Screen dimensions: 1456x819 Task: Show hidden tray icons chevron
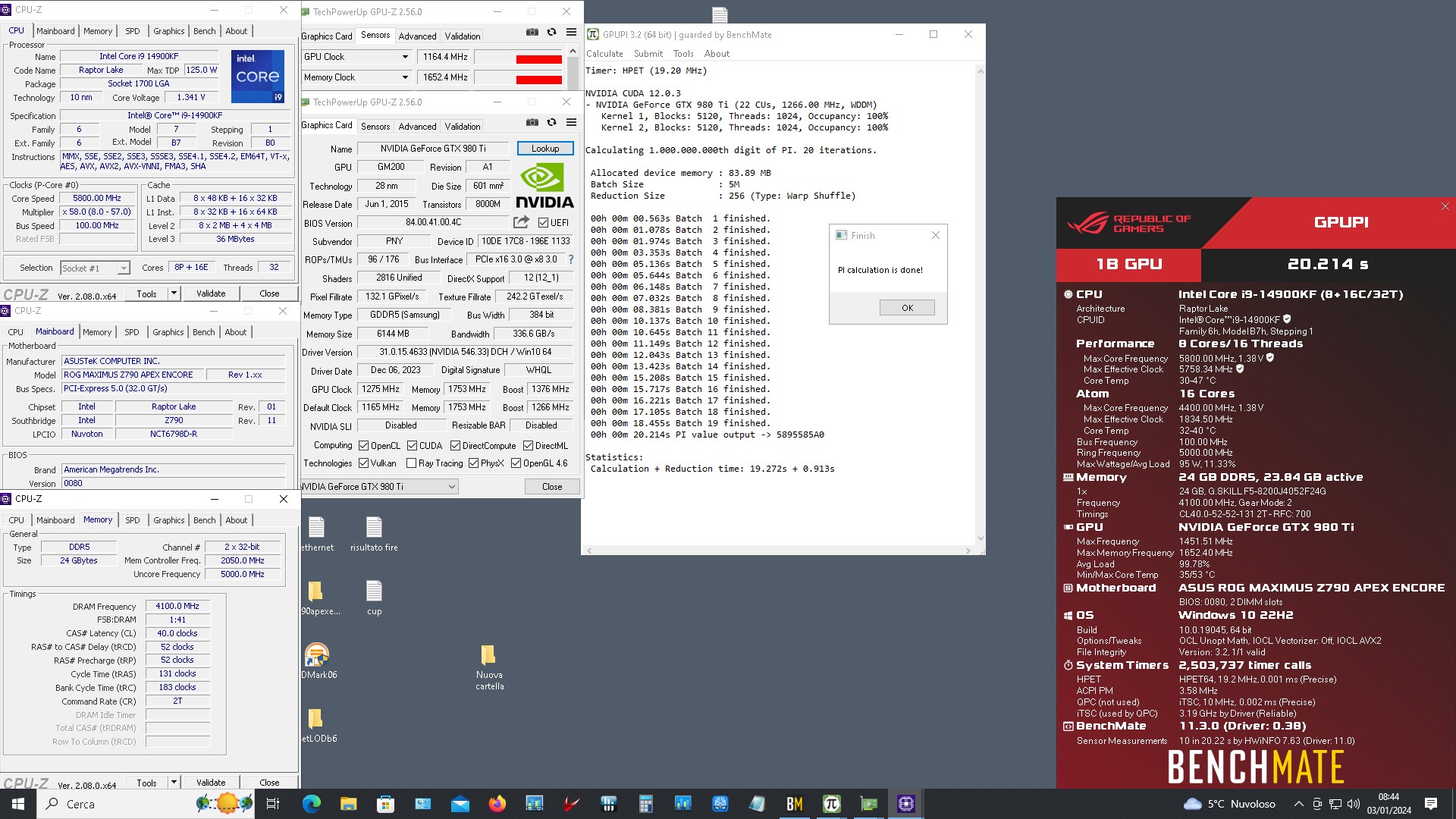1298,804
